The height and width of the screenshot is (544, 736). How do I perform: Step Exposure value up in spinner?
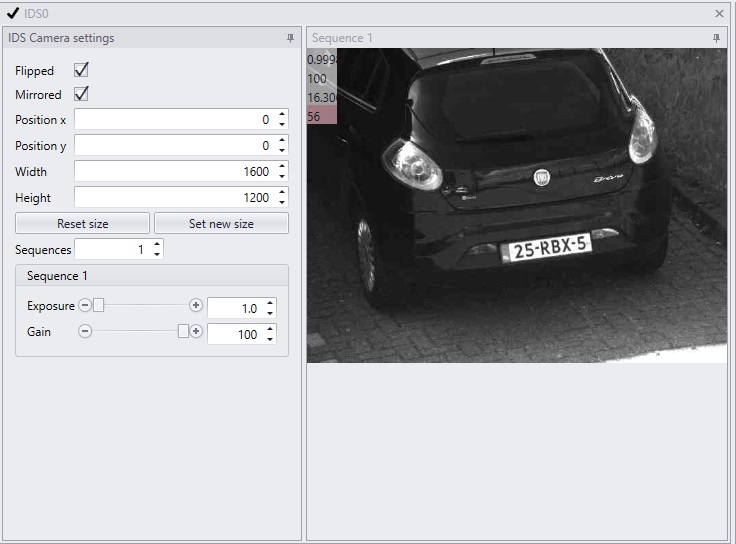tap(270, 303)
